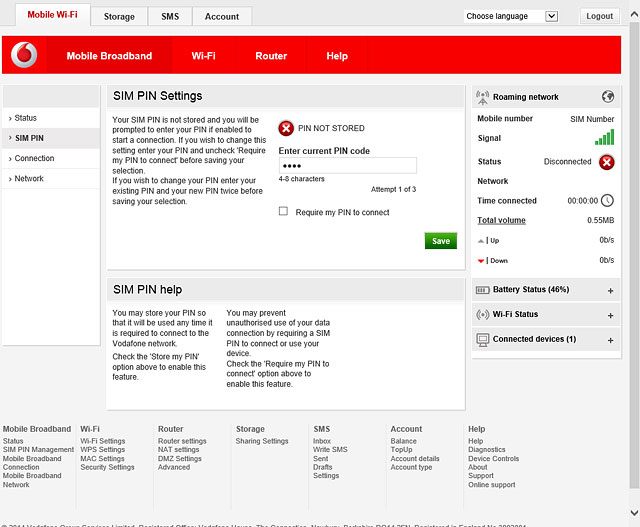Image resolution: width=640 pixels, height=527 pixels.
Task: Select SIM PIN in the sidebar
Action: (x=51, y=138)
